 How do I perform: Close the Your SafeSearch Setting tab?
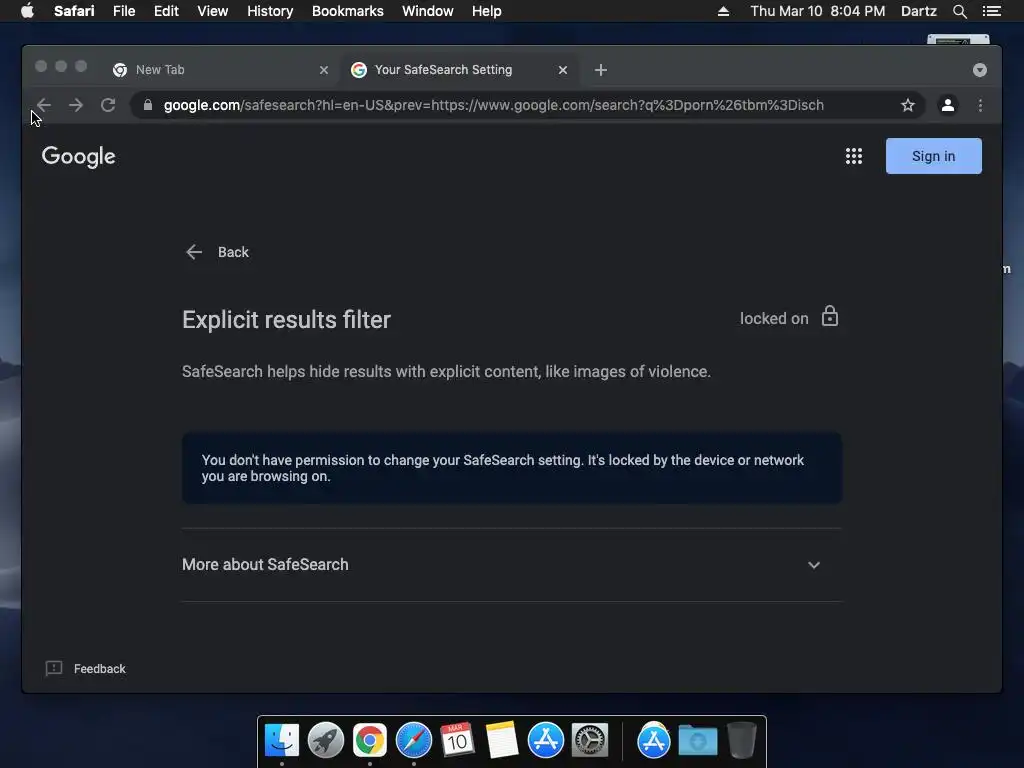tap(562, 70)
